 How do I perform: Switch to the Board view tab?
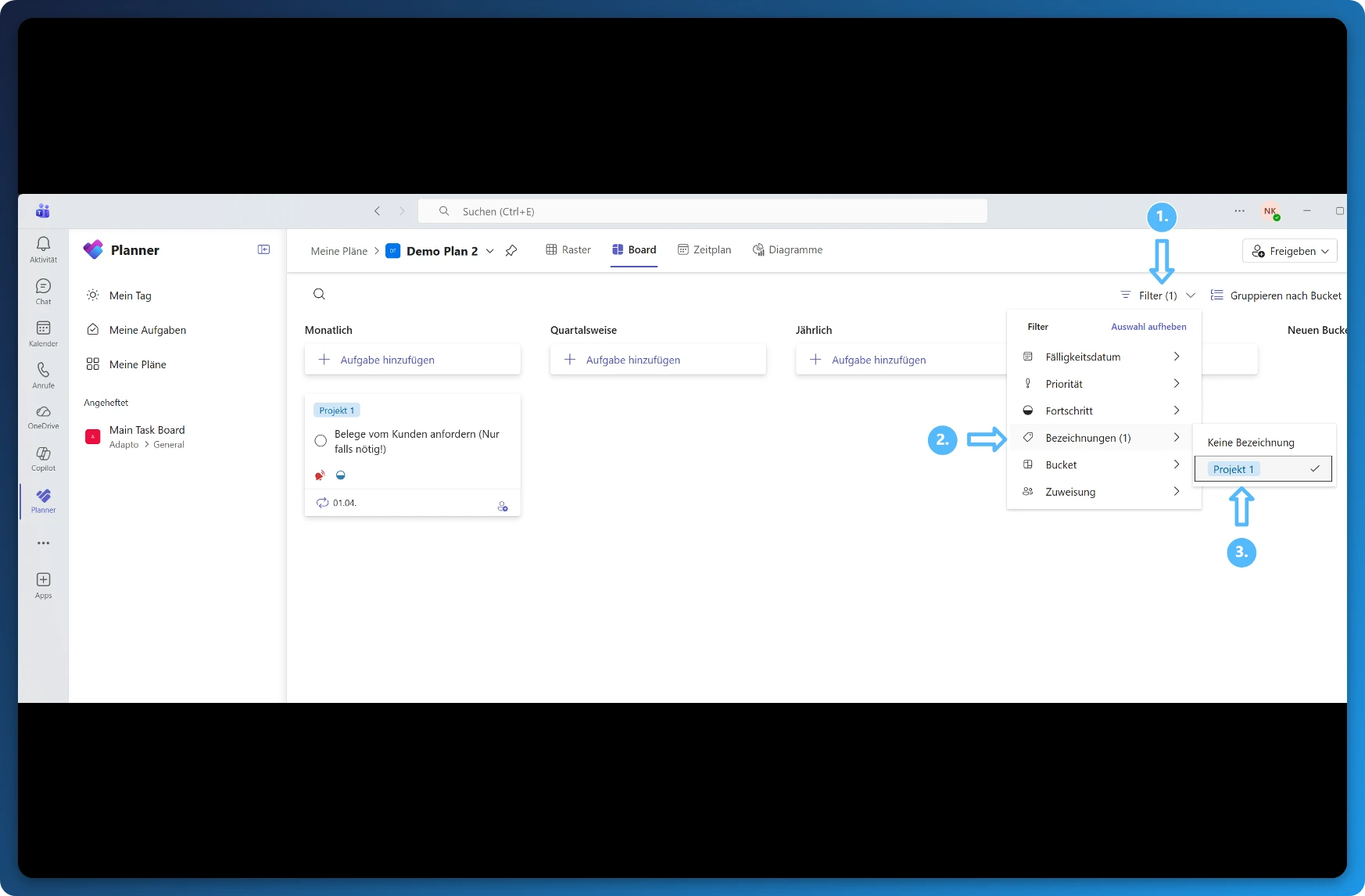click(x=634, y=250)
